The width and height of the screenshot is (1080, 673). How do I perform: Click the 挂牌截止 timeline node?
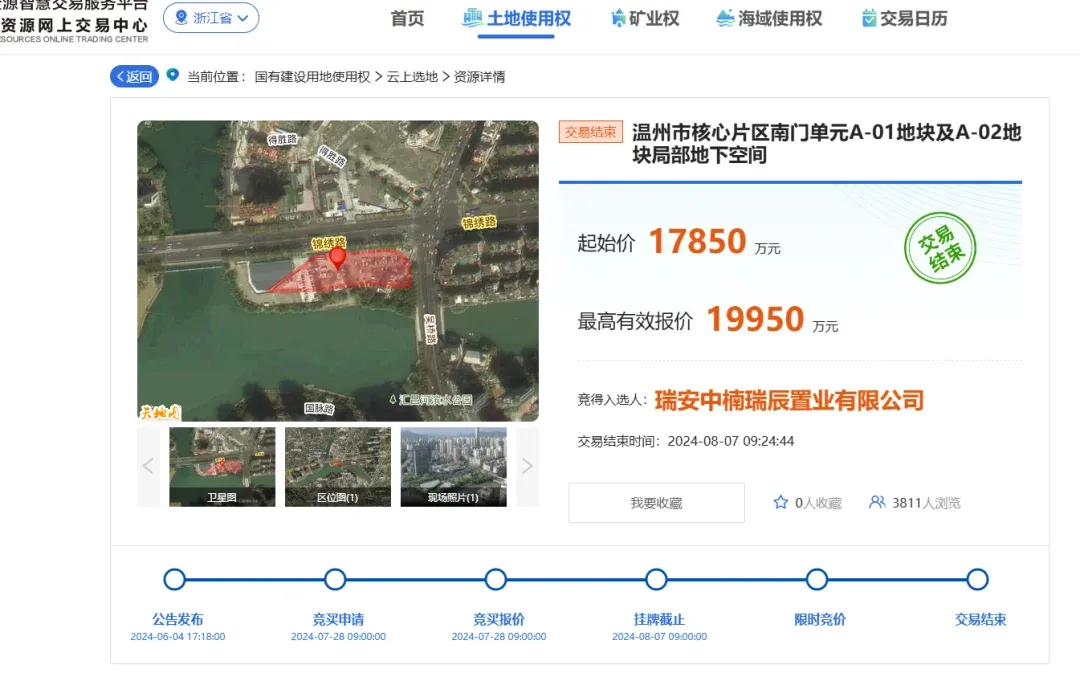pos(656,579)
